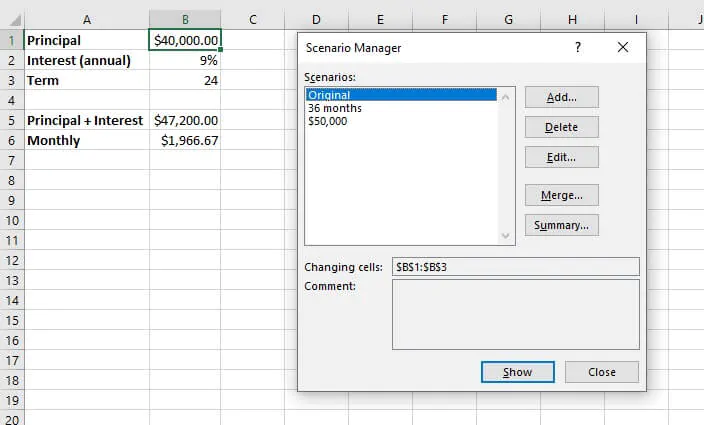Select row 1 header
This screenshot has width=704, height=425.
point(12,40)
